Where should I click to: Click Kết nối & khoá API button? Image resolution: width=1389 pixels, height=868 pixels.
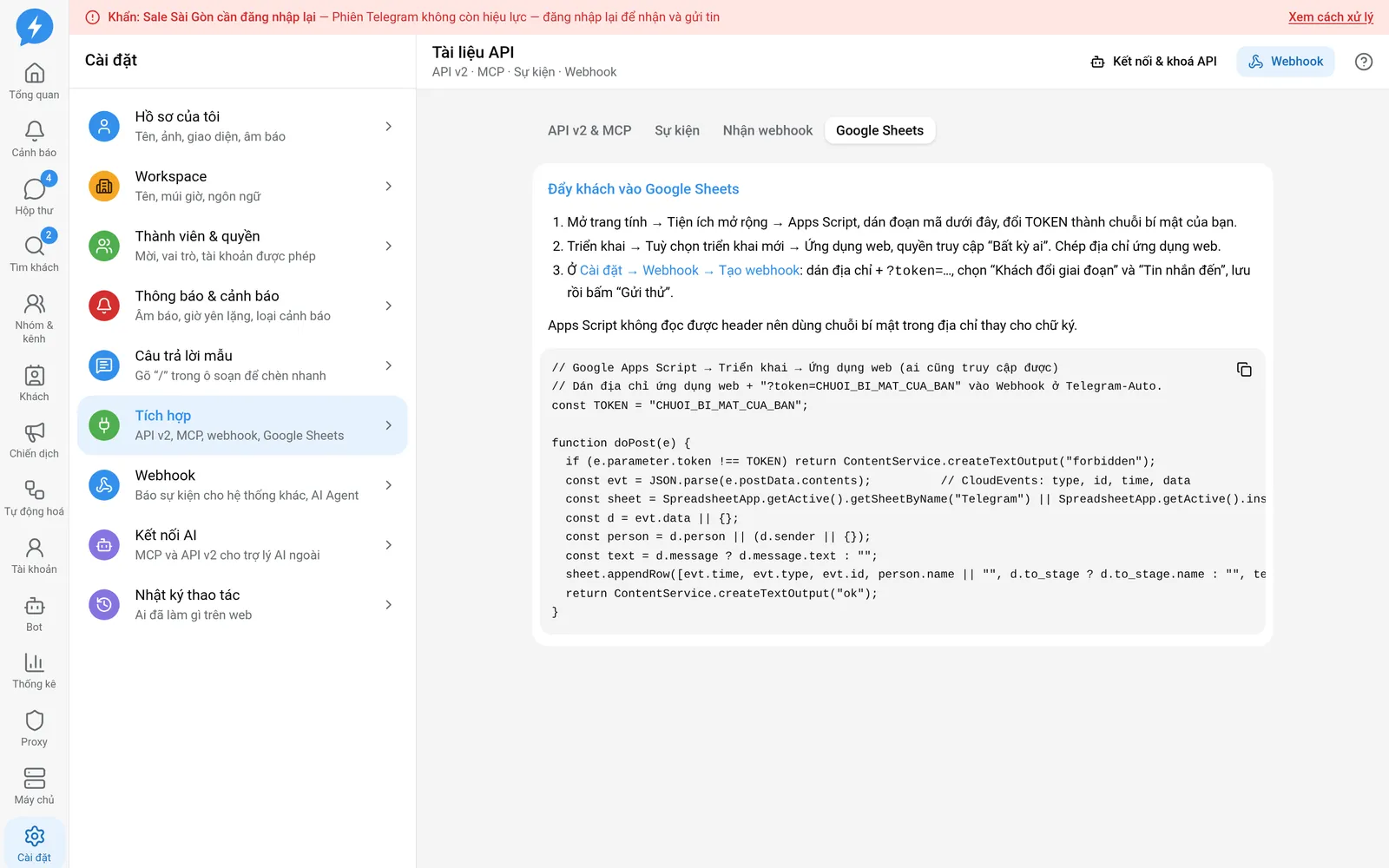coord(1154,62)
